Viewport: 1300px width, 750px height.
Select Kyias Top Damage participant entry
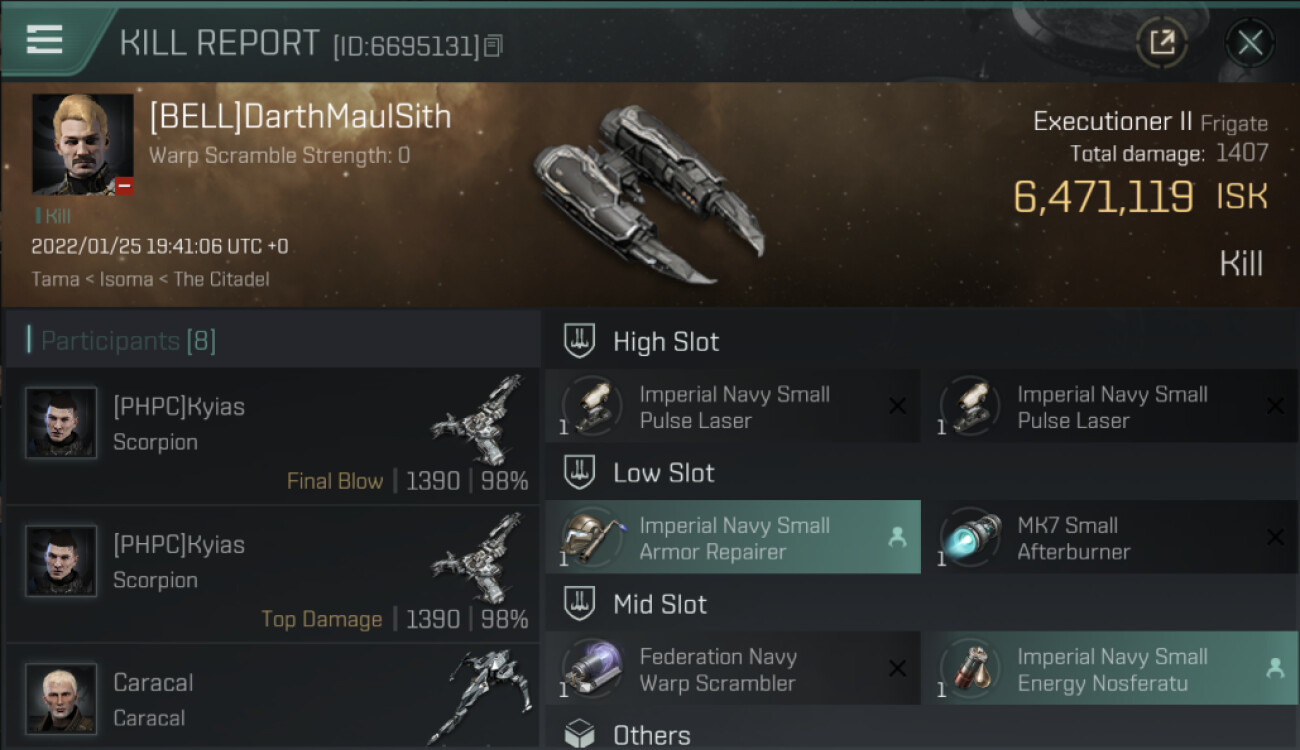pos(272,573)
